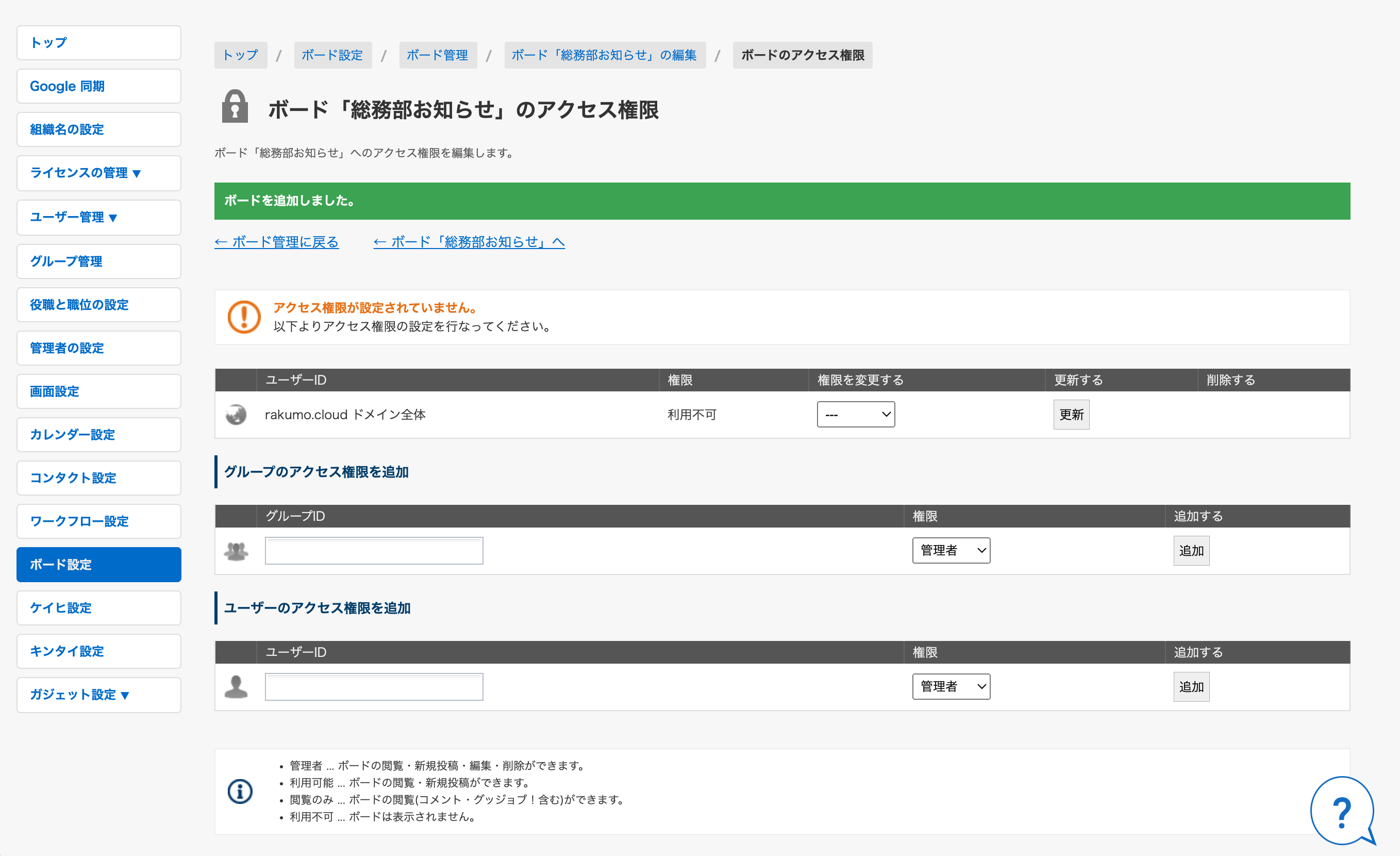Open カレンダー設定 in the sidebar
The width and height of the screenshot is (1400, 856).
99,435
